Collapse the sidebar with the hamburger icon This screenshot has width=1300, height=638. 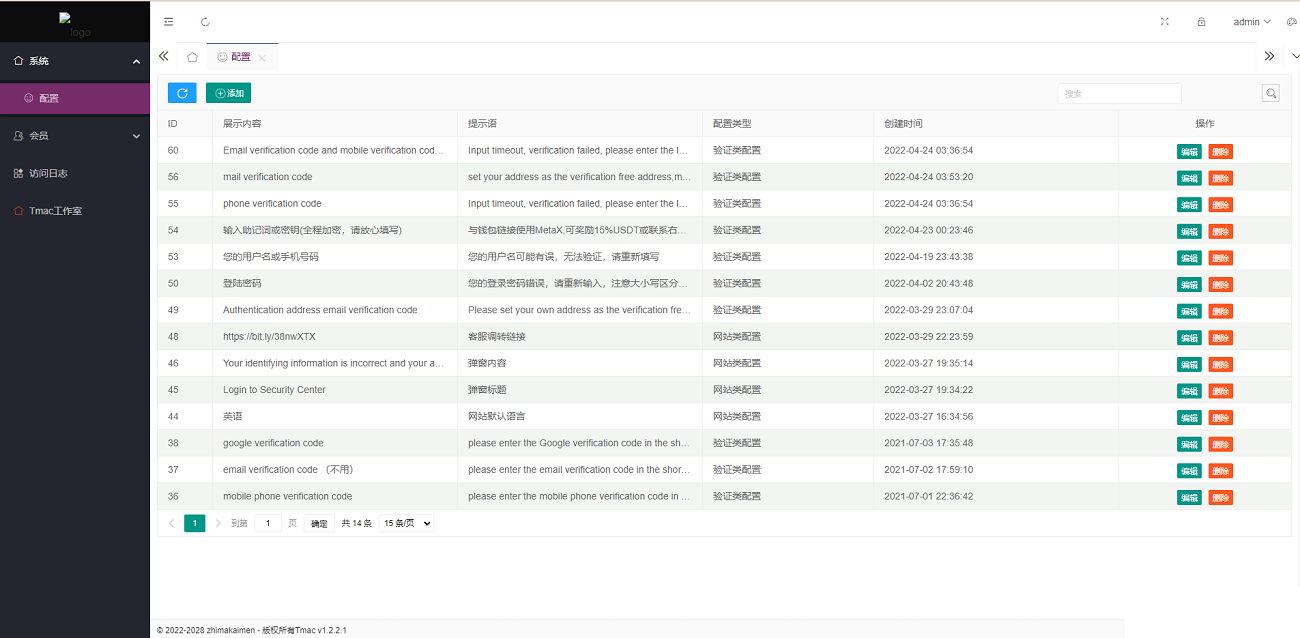(168, 21)
